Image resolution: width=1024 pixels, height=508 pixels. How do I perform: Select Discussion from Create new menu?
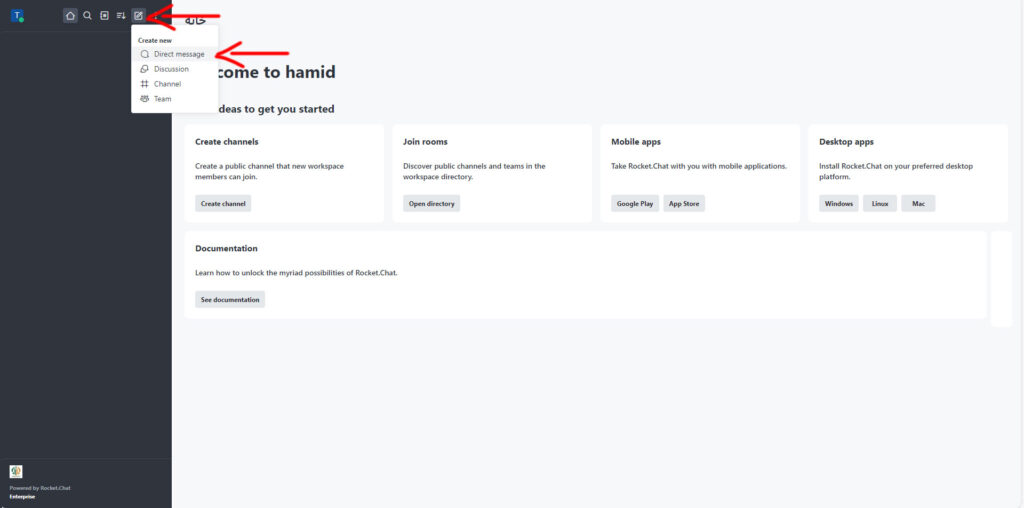click(171, 69)
